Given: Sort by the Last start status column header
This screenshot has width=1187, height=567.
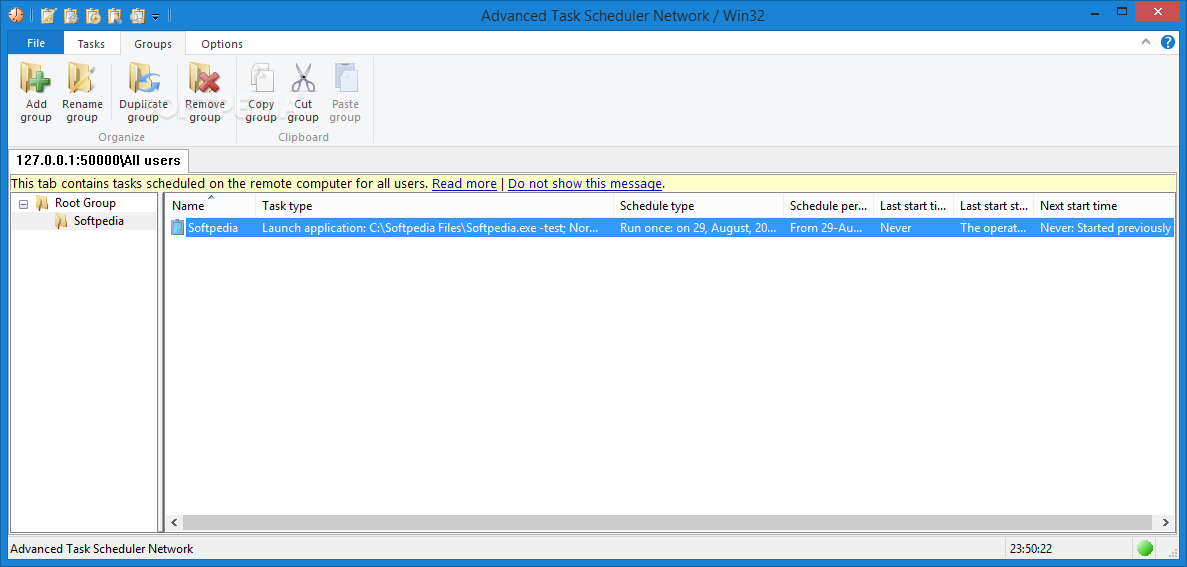Looking at the screenshot, I should [993, 205].
